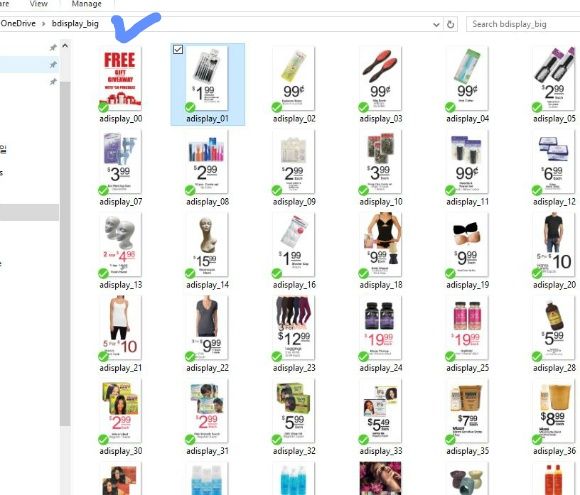Select the adisplay_09 file thumbnail
The width and height of the screenshot is (580, 495).
pos(294,161)
